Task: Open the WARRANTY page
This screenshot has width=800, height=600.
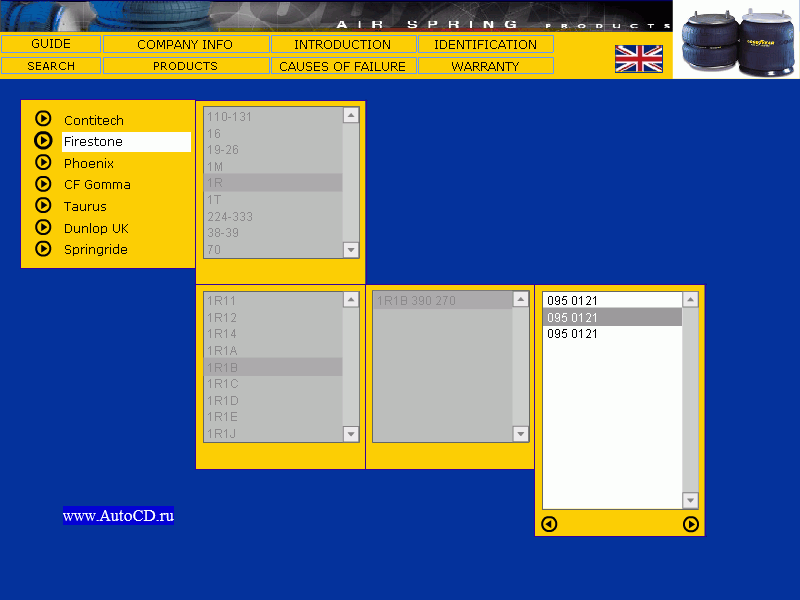Action: click(486, 66)
